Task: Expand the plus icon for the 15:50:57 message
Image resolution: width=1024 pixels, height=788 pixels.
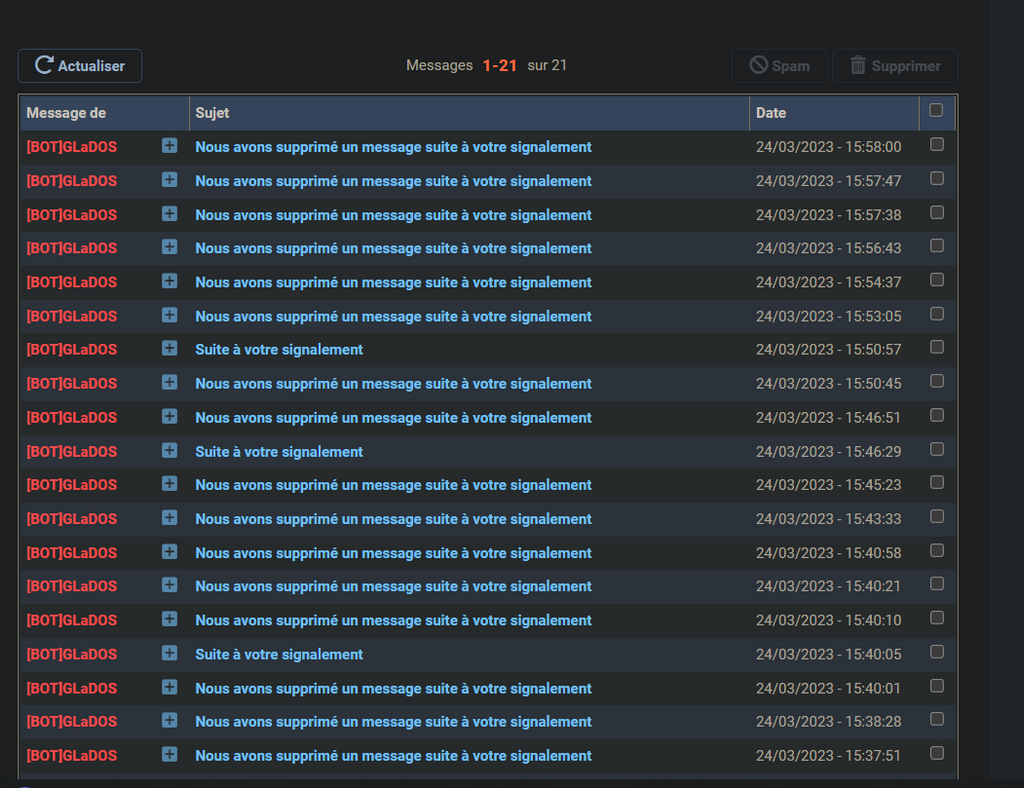Action: click(169, 349)
